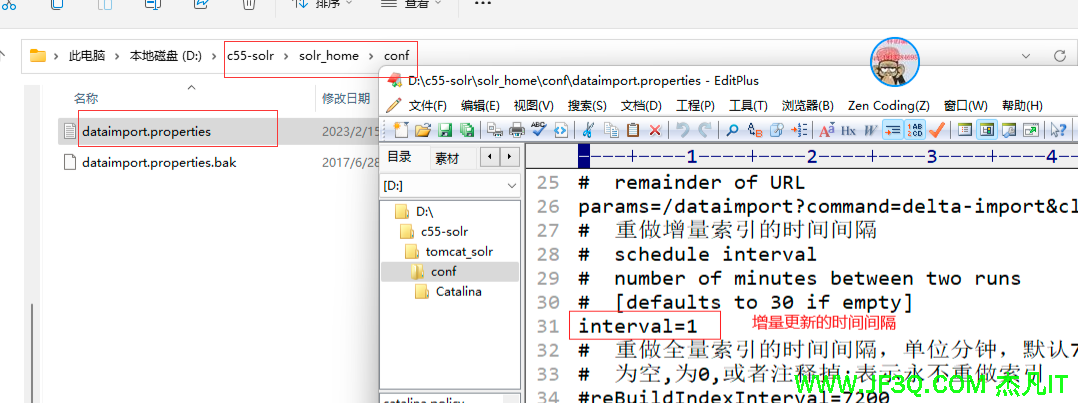Screen dimensions: 1078x403
Task: Toggle the hex viewer Hx button
Action: pos(848,130)
